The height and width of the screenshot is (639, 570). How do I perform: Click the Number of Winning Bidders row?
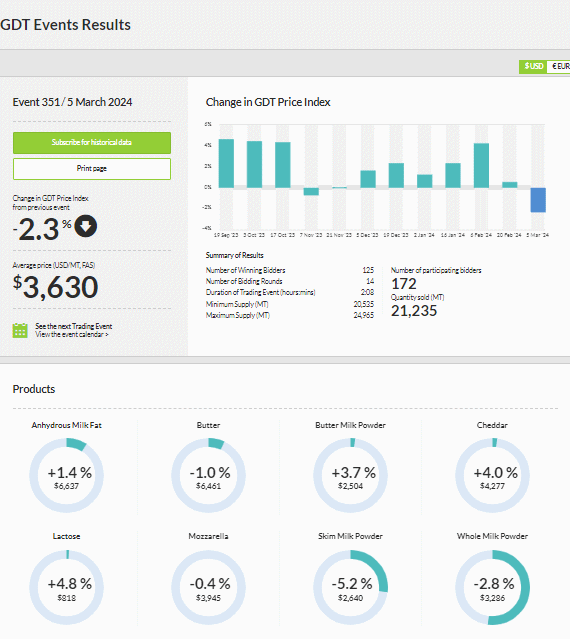coord(290,270)
